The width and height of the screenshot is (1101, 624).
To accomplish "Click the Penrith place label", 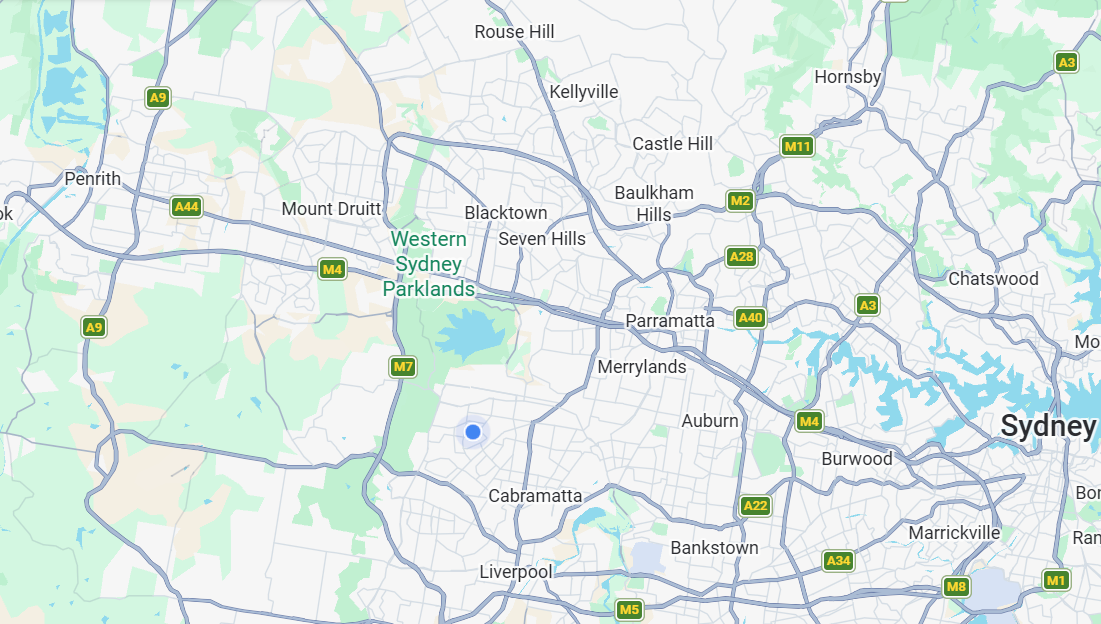I will pos(93,178).
